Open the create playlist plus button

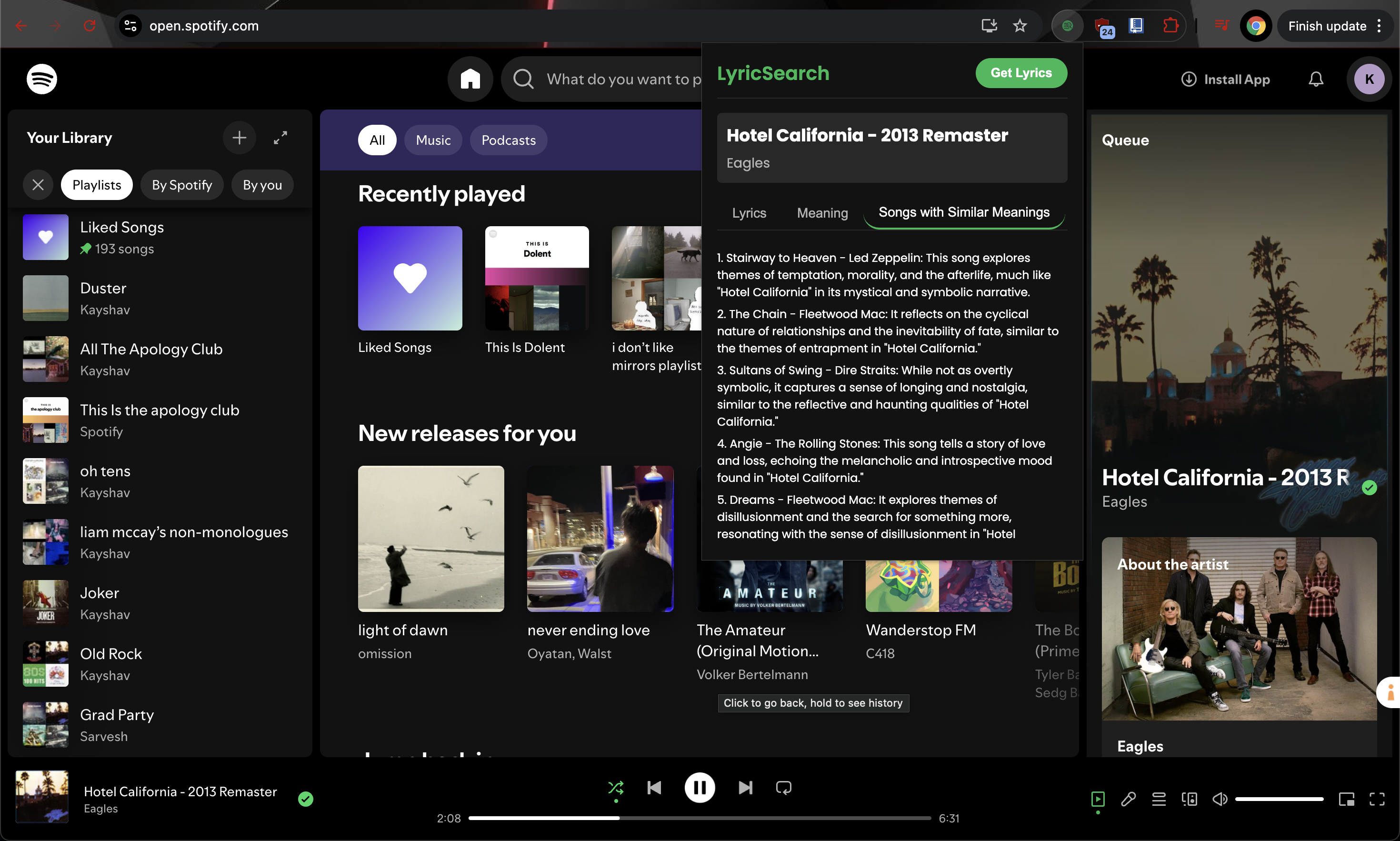239,138
